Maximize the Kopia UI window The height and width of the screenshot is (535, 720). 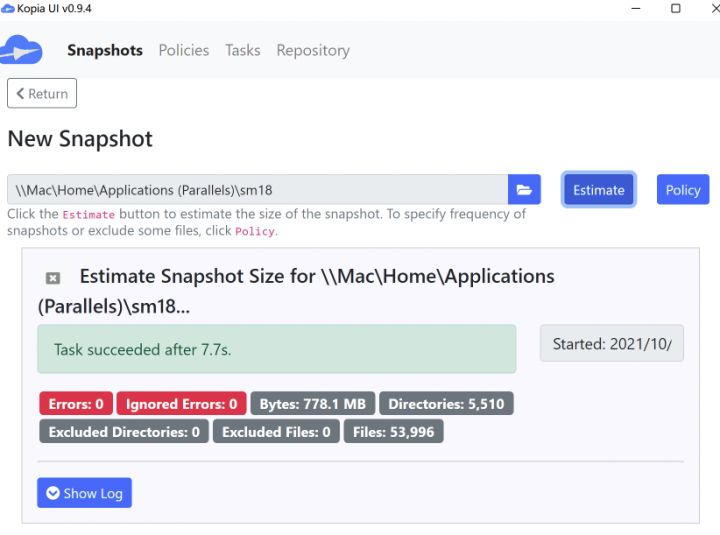pyautogui.click(x=676, y=8)
